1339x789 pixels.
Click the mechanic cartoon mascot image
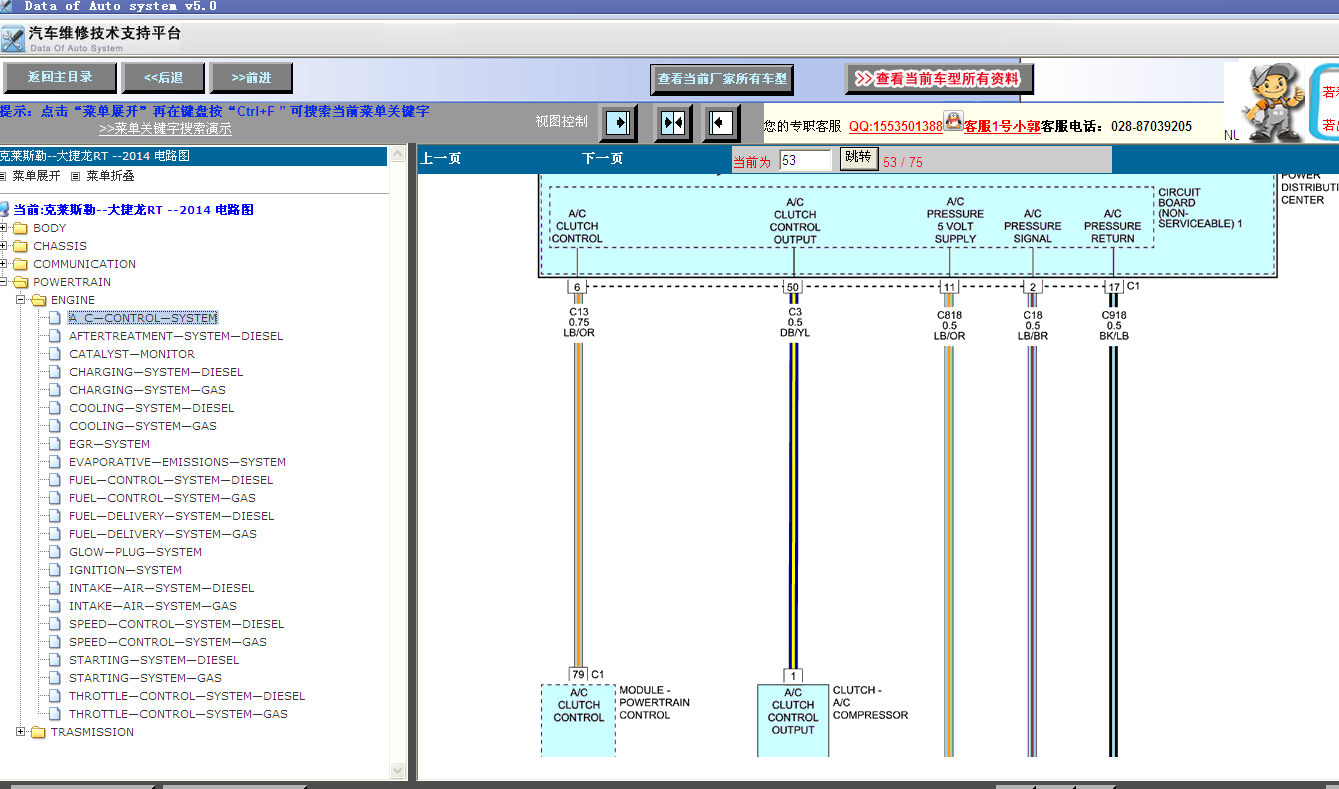(1270, 103)
